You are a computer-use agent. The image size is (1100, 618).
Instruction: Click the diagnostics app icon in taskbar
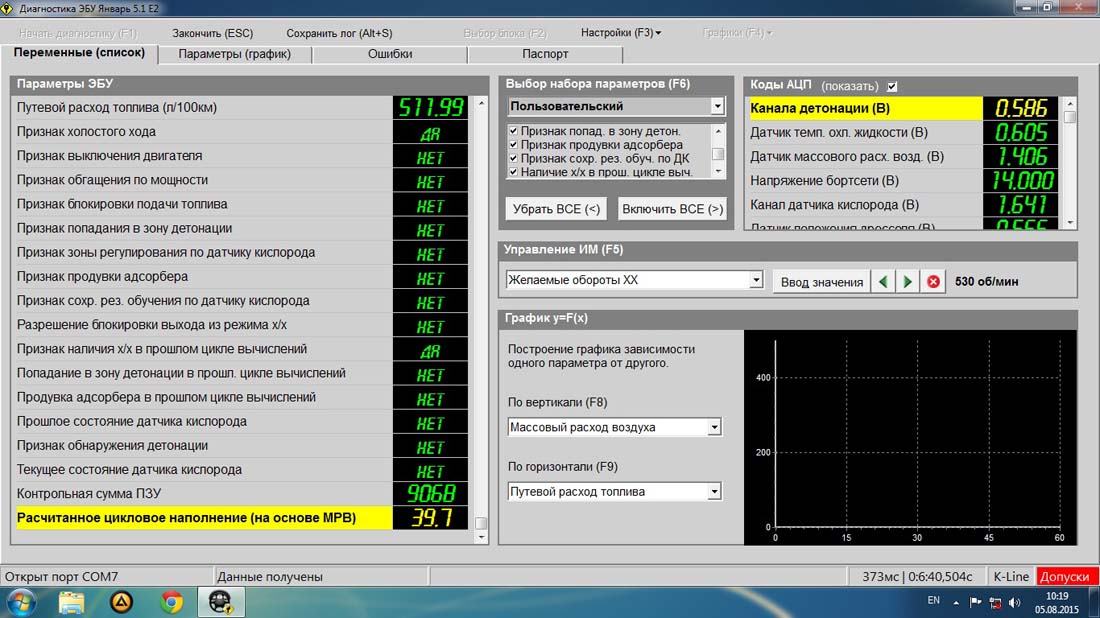221,602
